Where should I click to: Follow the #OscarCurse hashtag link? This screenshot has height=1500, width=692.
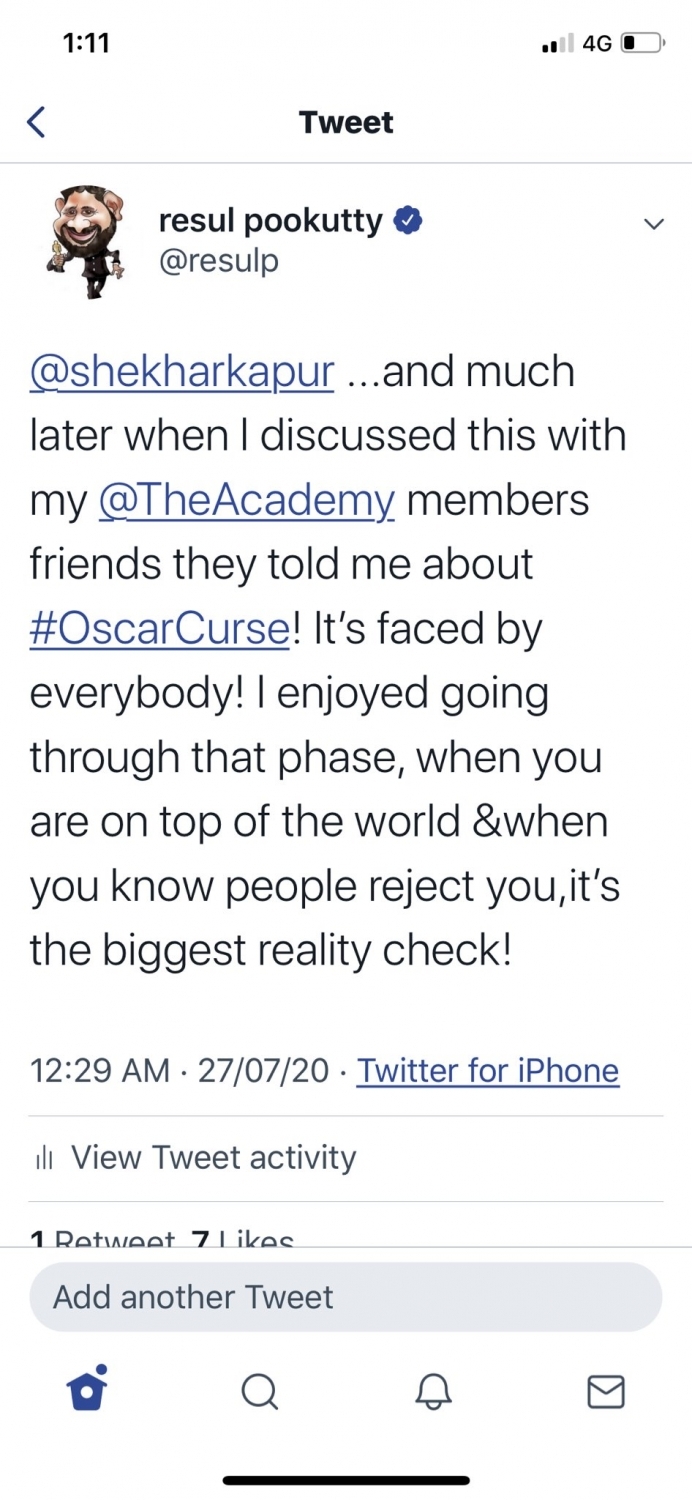(157, 628)
